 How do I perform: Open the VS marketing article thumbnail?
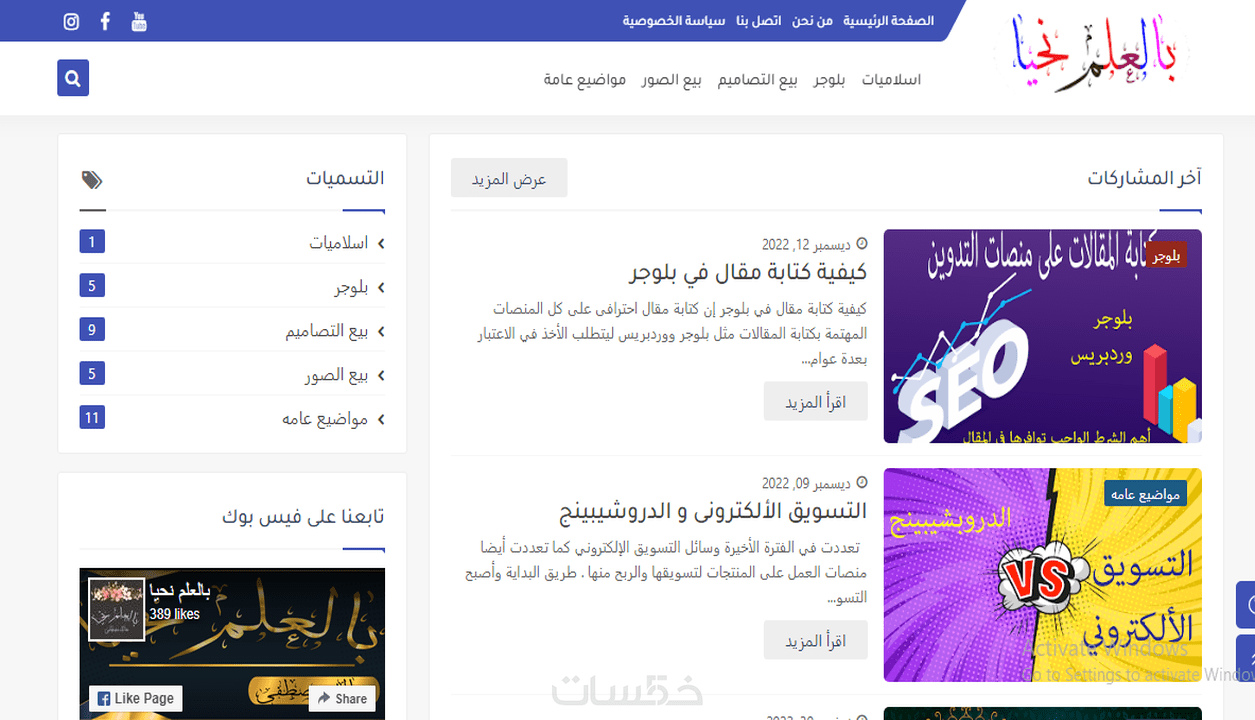1043,575
